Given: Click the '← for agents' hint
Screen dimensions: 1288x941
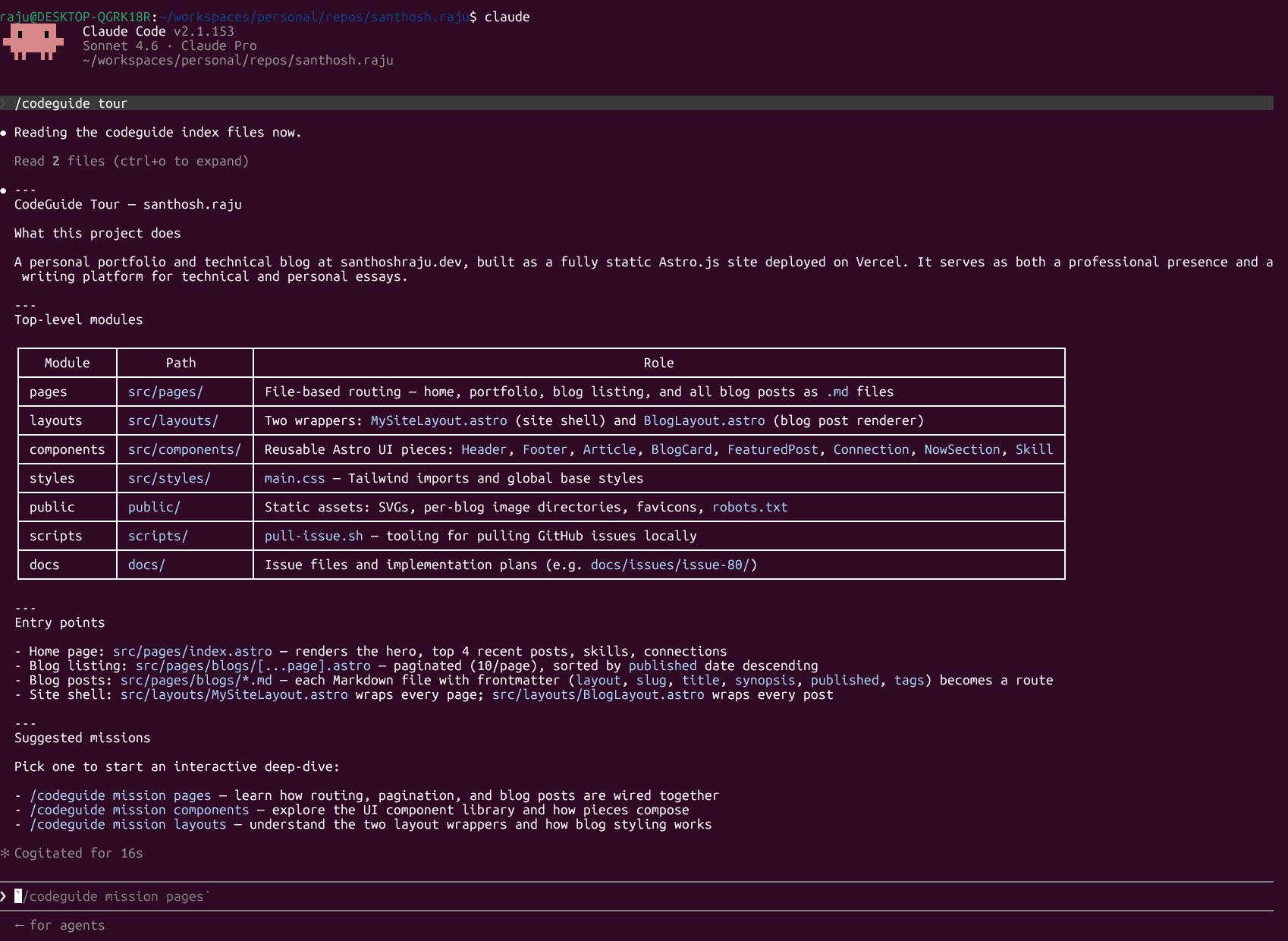Looking at the screenshot, I should point(59,925).
